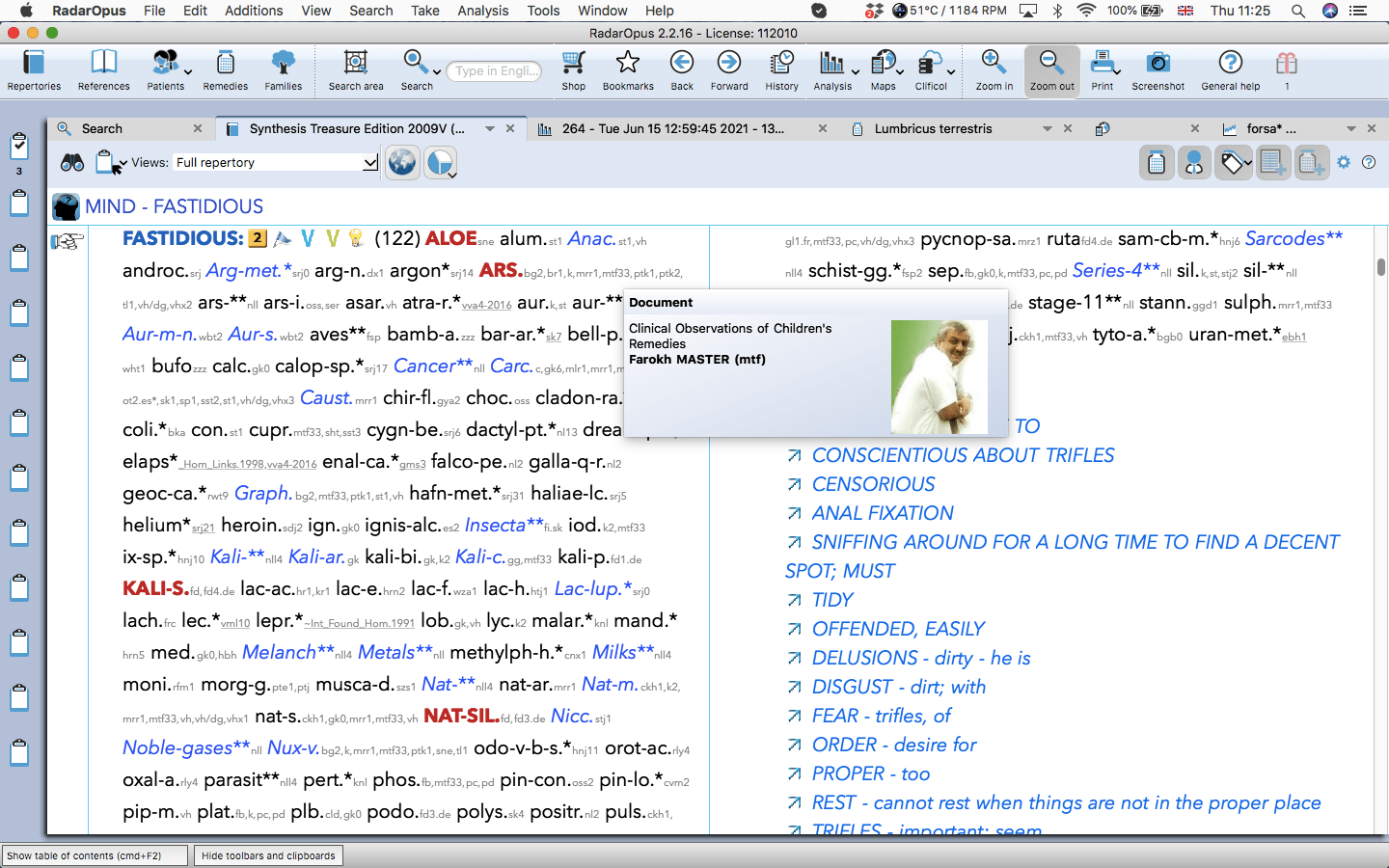This screenshot has height=868, width=1389.
Task: Expand the Analysis dropdown arrow
Action: pyautogui.click(x=855, y=72)
